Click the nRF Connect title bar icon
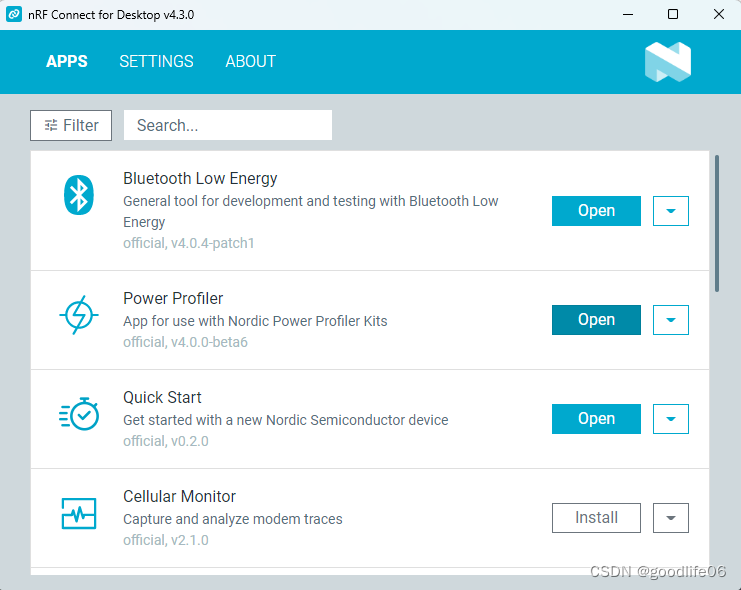The width and height of the screenshot is (741, 590). tap(14, 14)
